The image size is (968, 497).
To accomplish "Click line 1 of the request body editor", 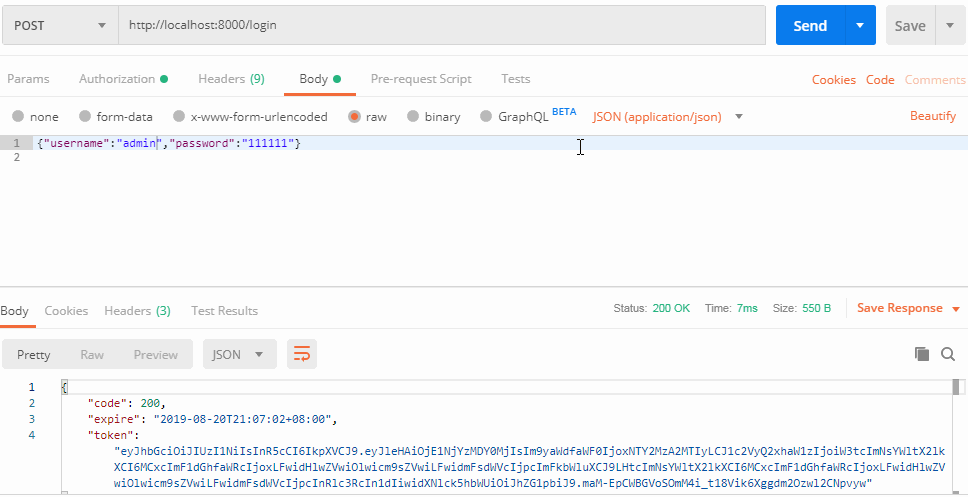I will click(x=500, y=143).
